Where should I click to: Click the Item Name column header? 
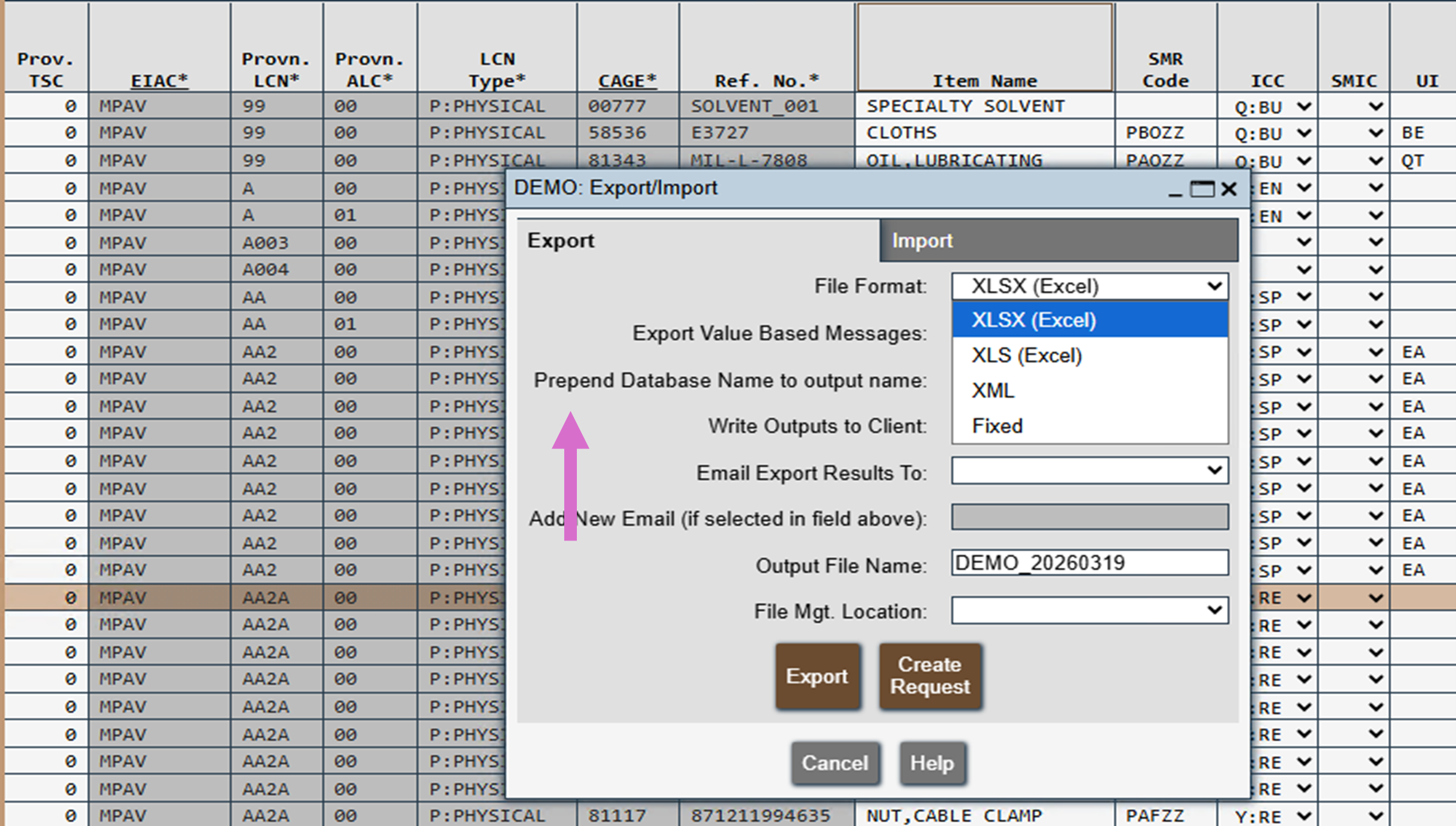tap(985, 80)
